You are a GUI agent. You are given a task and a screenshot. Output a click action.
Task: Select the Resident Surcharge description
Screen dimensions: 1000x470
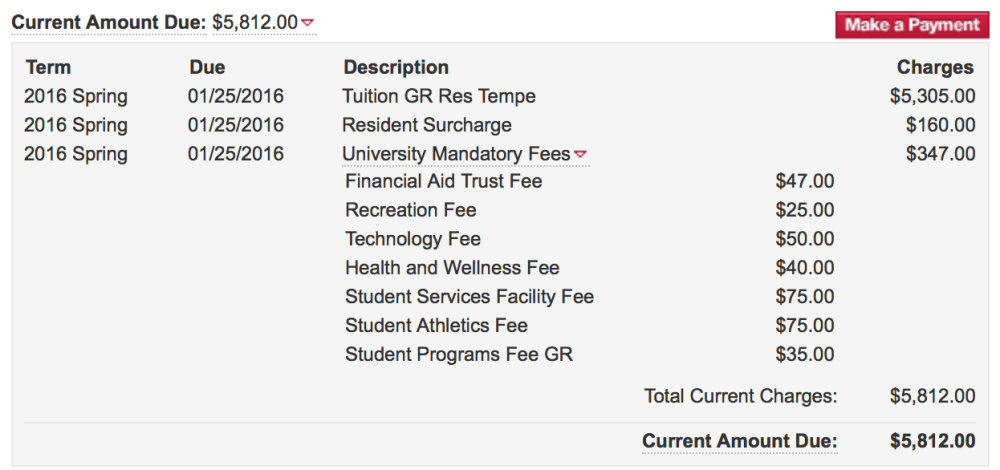click(x=427, y=125)
